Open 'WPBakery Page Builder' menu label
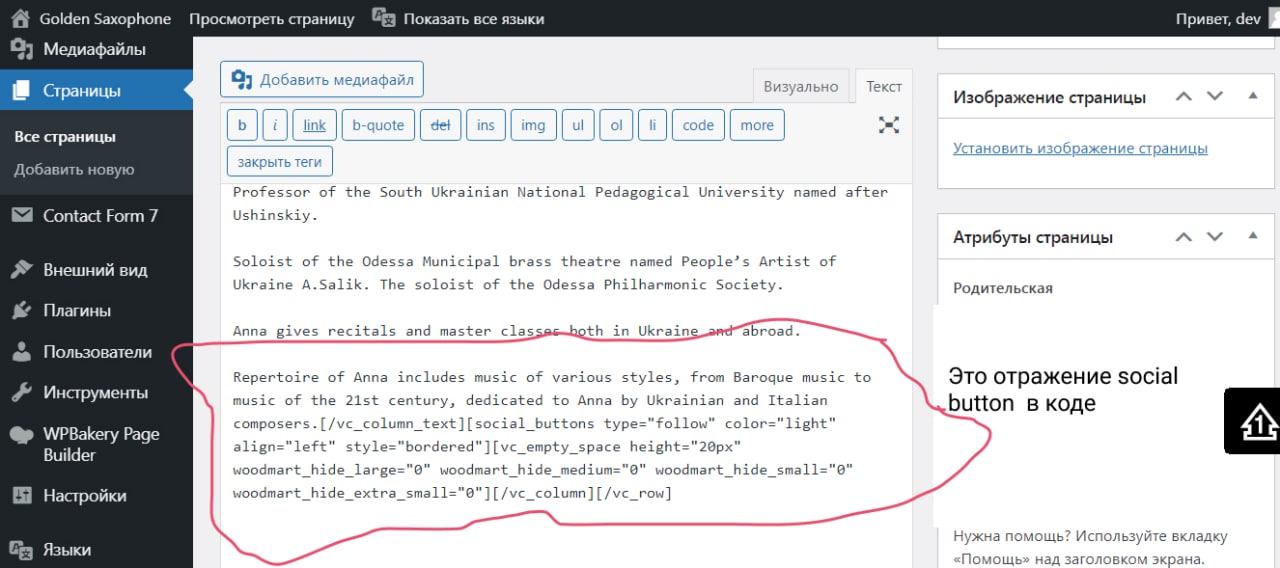This screenshot has width=1280, height=568. point(101,444)
